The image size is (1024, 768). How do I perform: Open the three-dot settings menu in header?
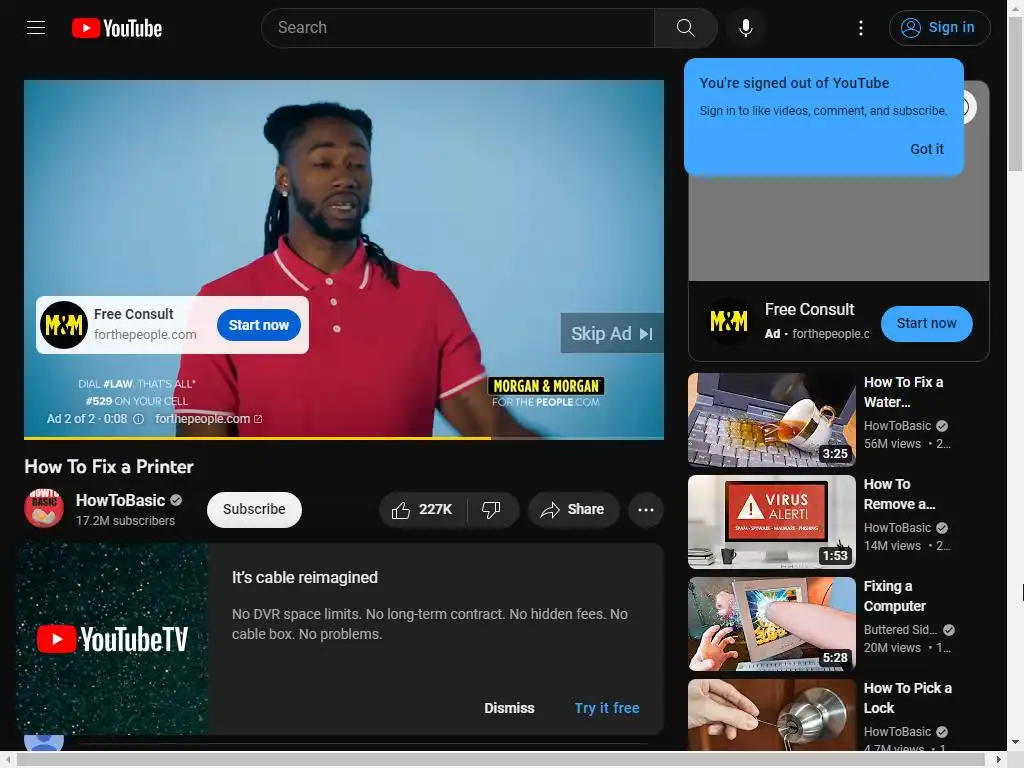(861, 28)
